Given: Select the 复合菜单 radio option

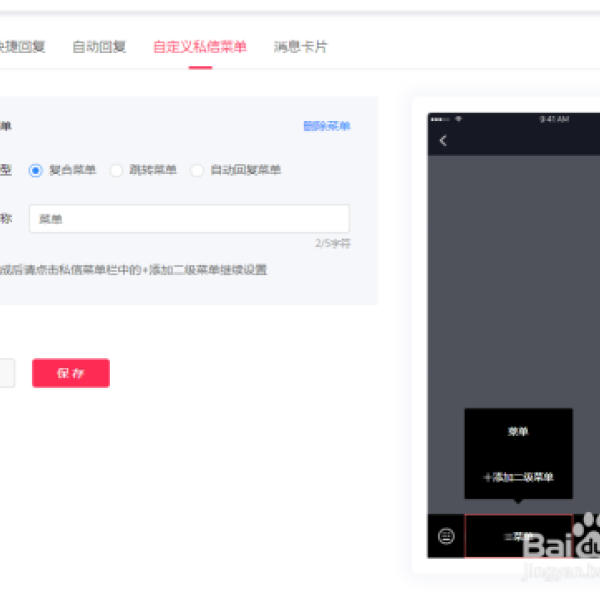Looking at the screenshot, I should tap(36, 170).
